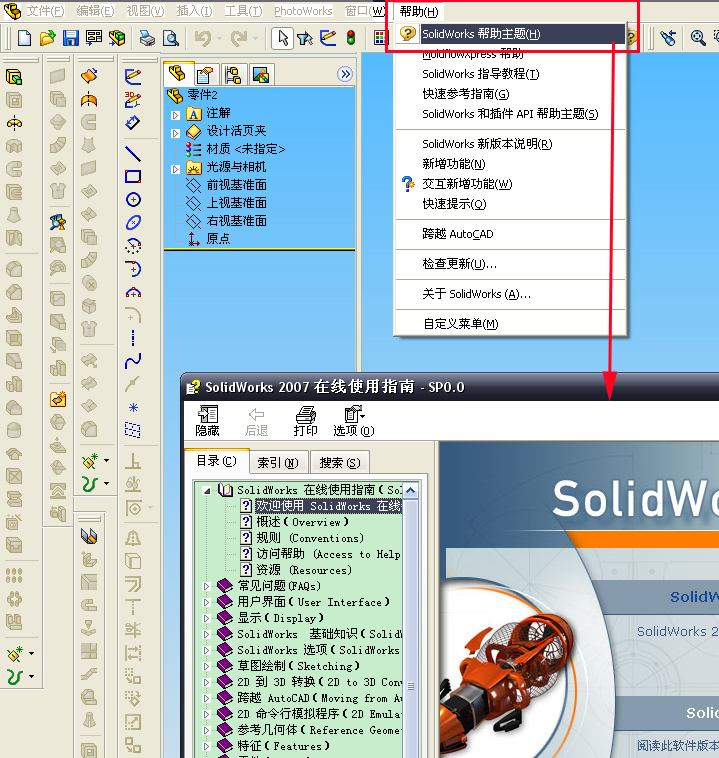
Task: Select 右视基准面 in feature tree
Action: (x=236, y=221)
